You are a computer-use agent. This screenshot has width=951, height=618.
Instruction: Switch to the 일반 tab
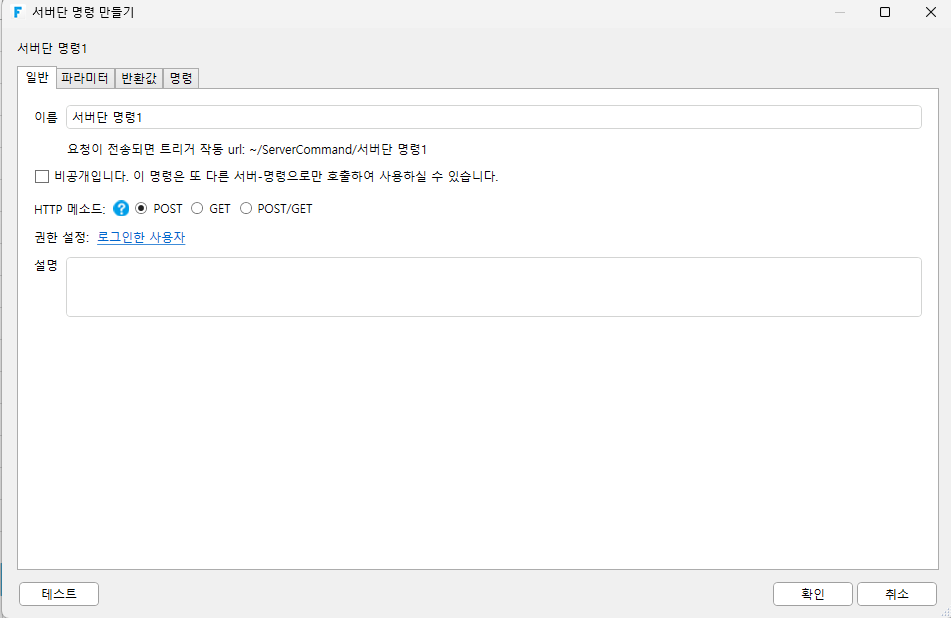coord(37,78)
